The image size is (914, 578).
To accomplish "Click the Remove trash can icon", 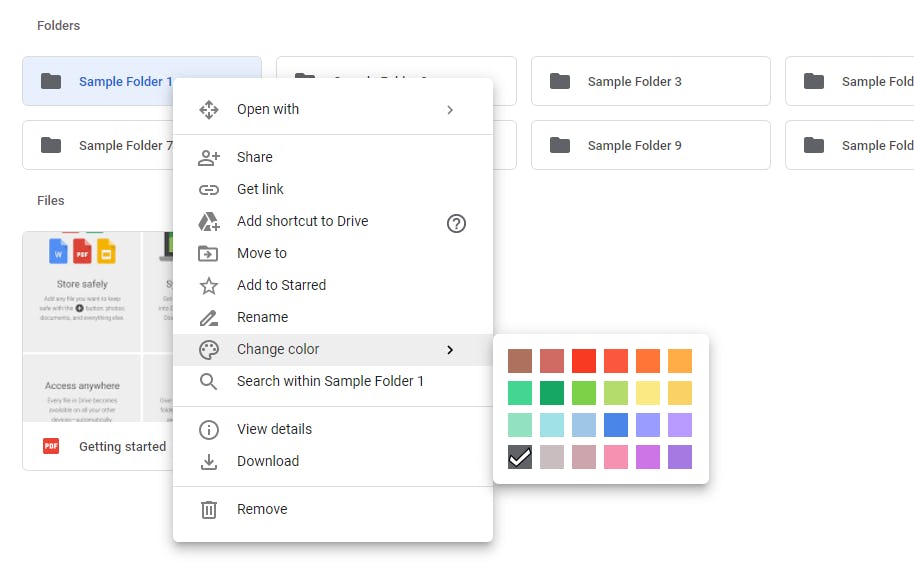I will (x=208, y=509).
